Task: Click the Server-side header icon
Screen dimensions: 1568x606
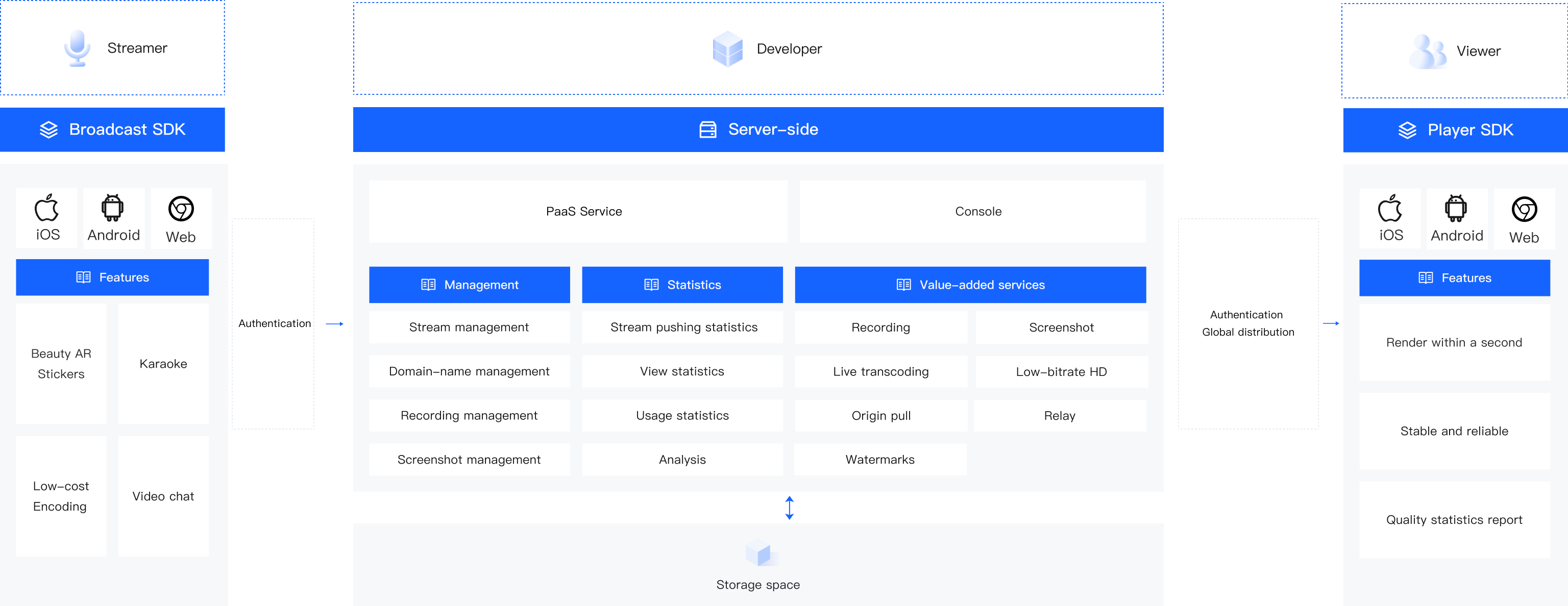Action: pos(708,130)
